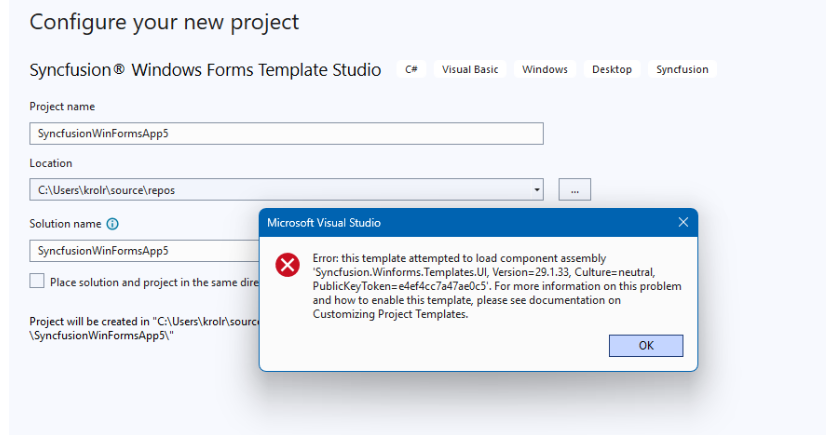Focus the Project name text field
Image resolution: width=826 pixels, height=435 pixels.
(x=286, y=133)
